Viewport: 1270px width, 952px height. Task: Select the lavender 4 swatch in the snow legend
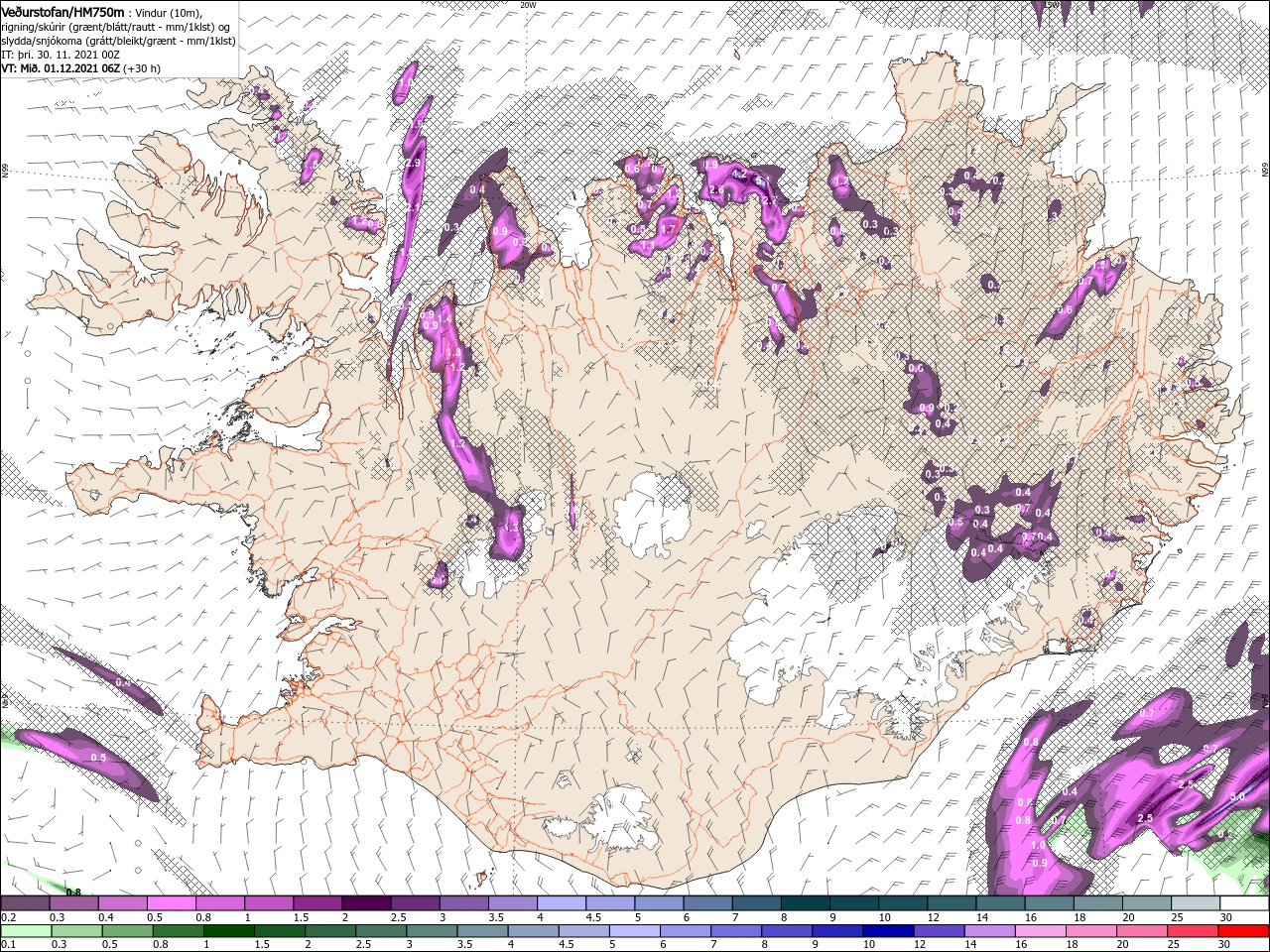561,903
